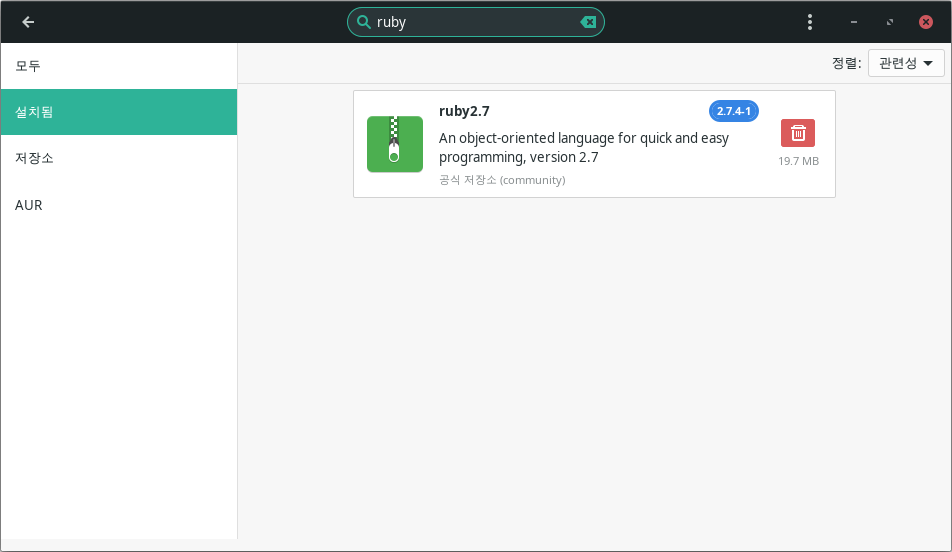Clear the 'ruby' search text
The image size is (952, 552).
pyautogui.click(x=589, y=22)
